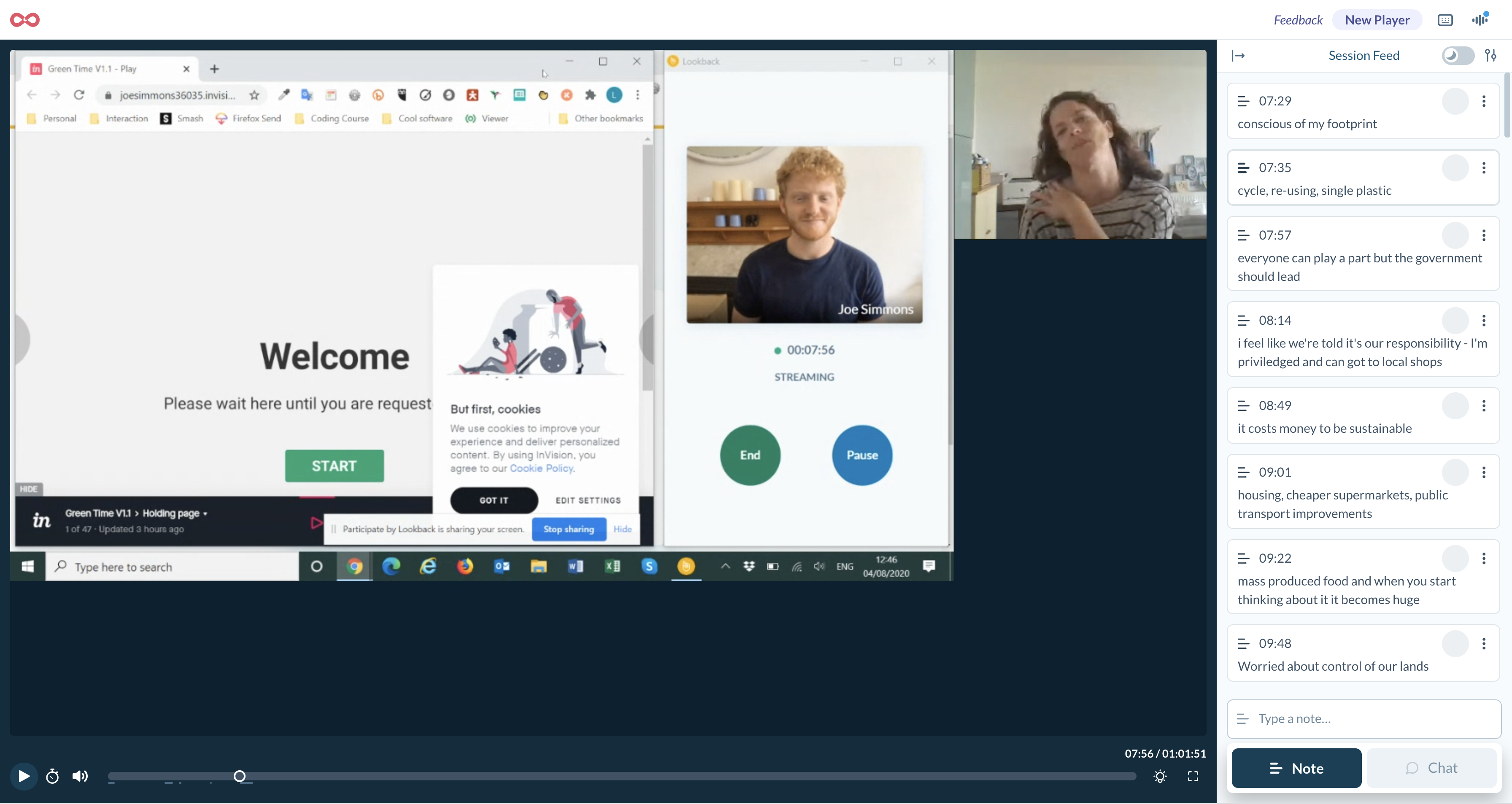
Task: Toggle the round marker on 07:29 note
Action: [1455, 101]
